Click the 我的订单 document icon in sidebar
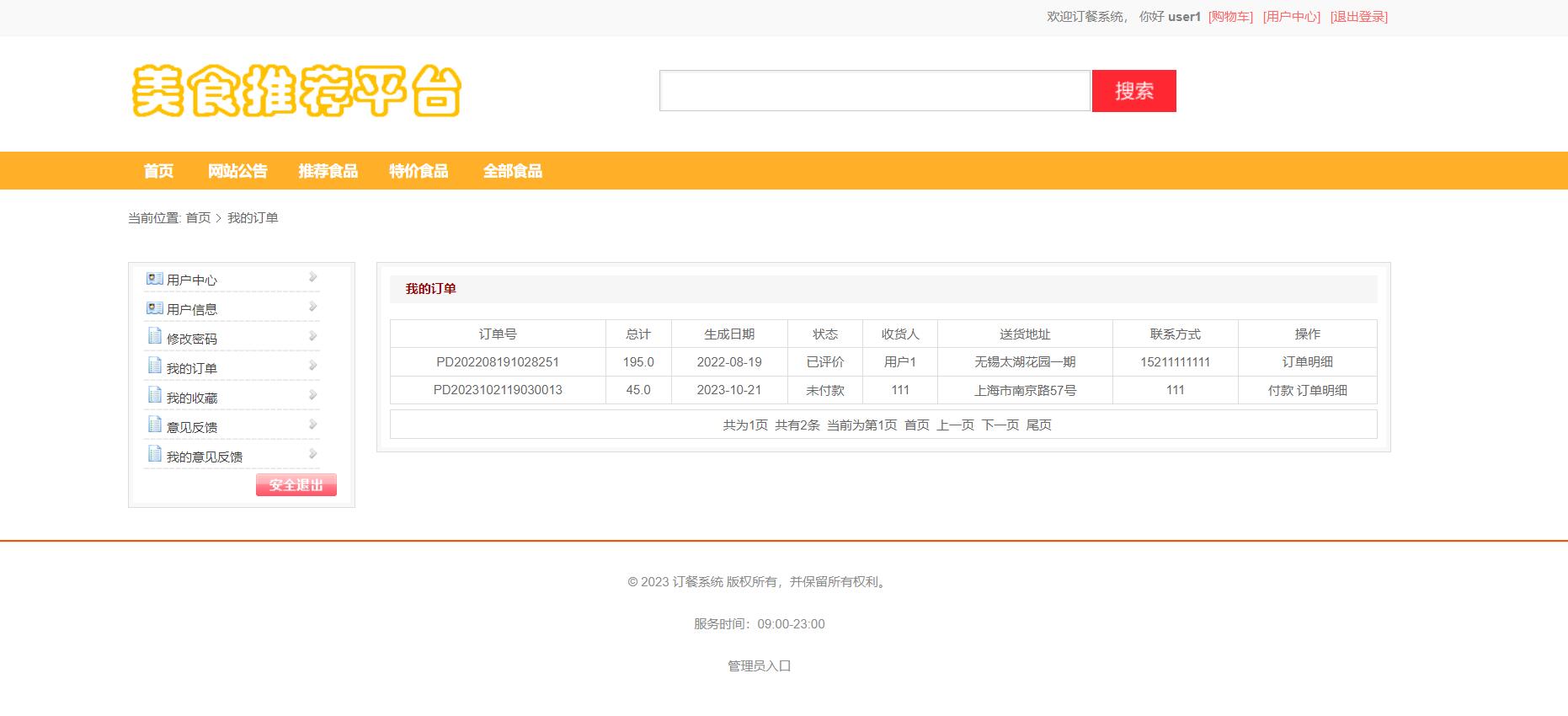Viewport: 1568px width, 716px height. click(155, 366)
